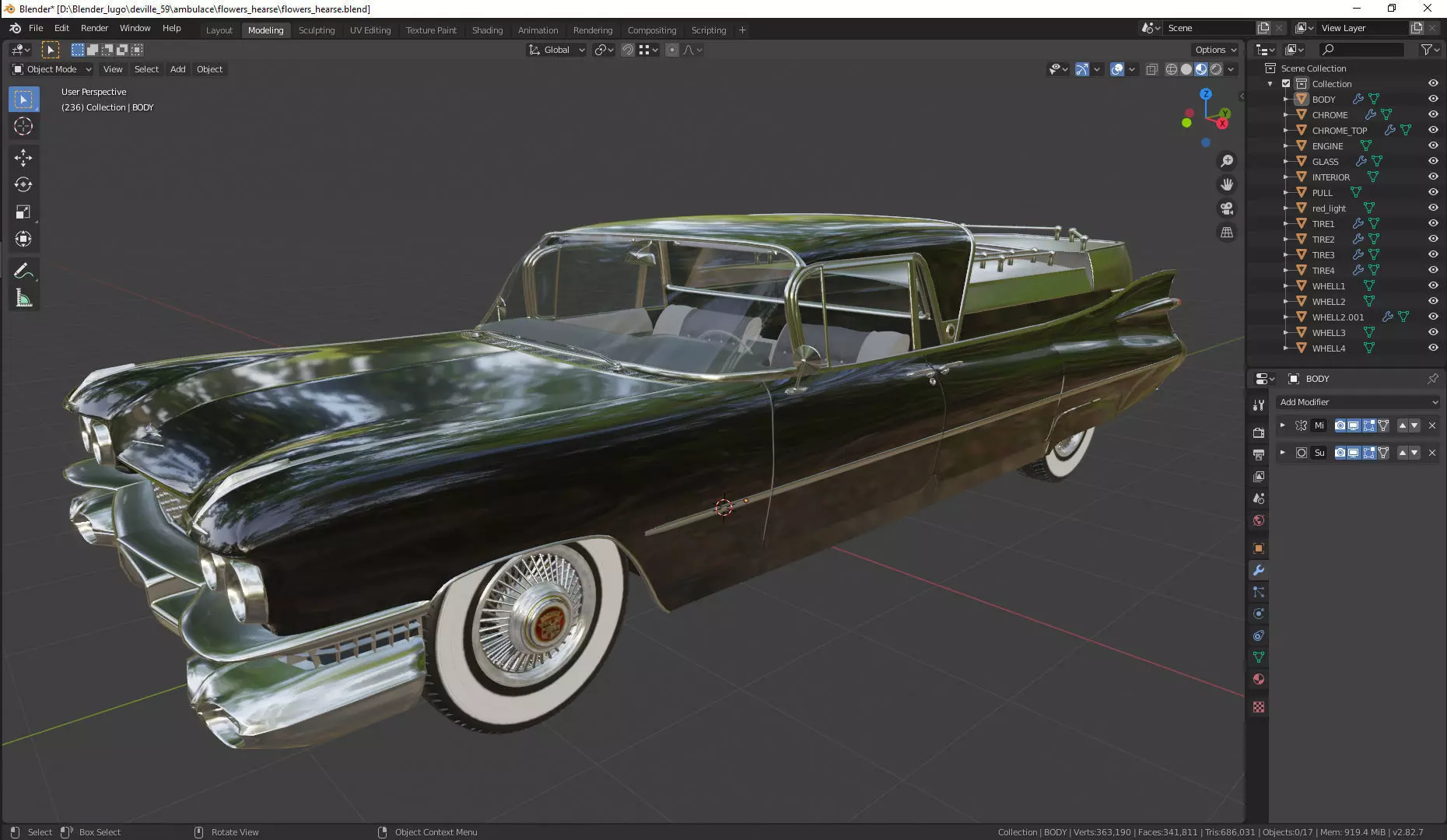Open the Add Modifier dropdown
The image size is (1447, 840).
point(1358,402)
